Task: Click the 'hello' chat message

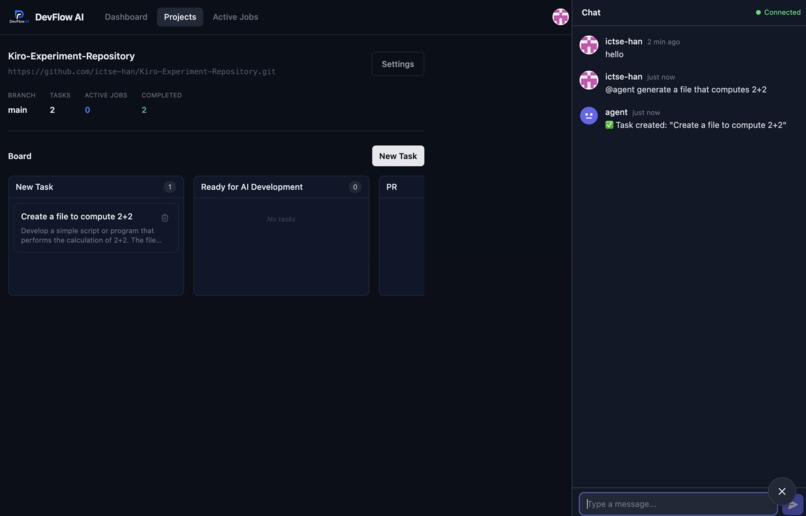Action: [614, 54]
